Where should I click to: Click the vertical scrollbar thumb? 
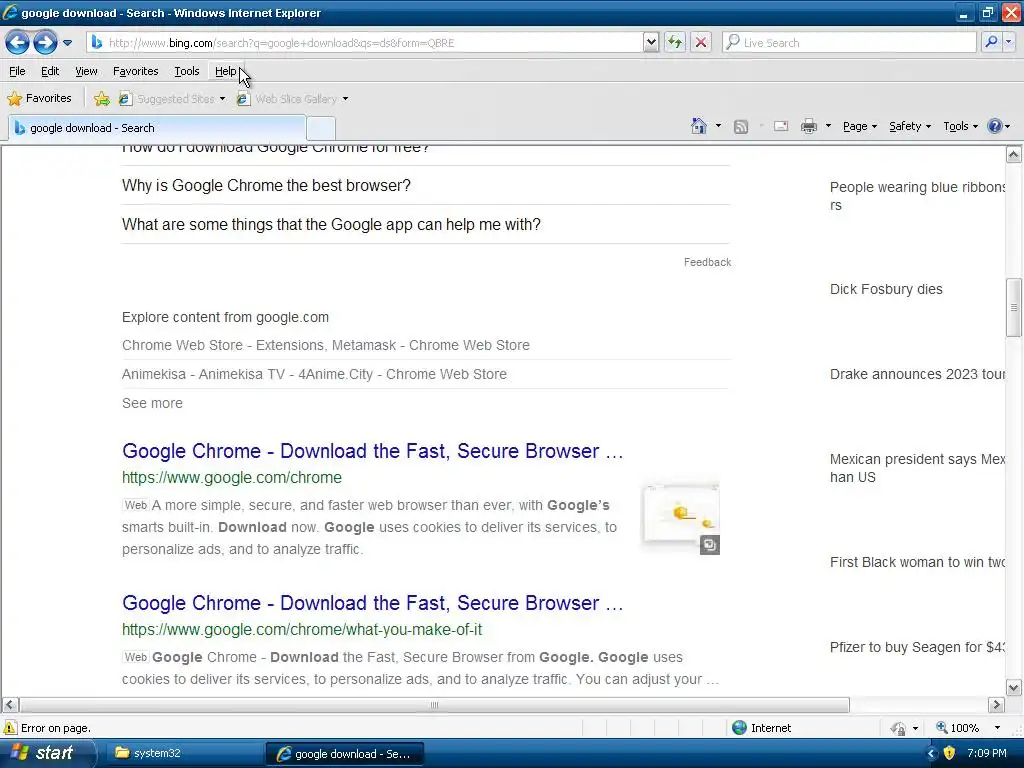[1014, 307]
